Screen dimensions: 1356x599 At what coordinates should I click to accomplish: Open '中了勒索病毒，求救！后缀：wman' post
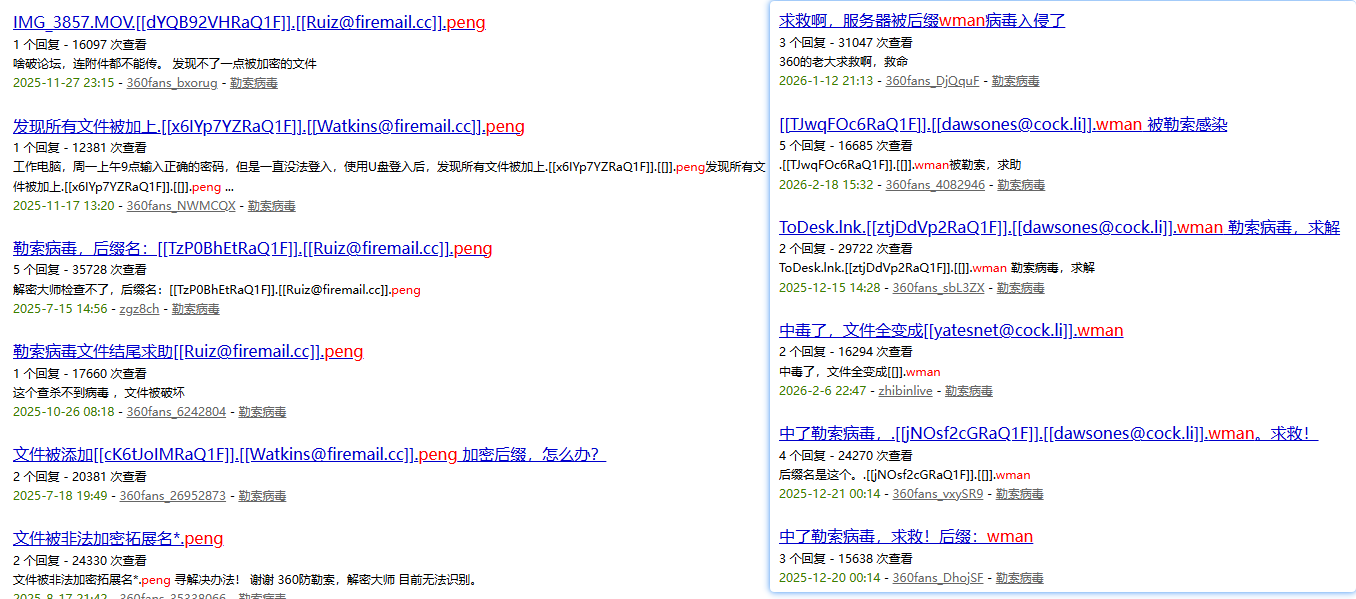click(905, 537)
